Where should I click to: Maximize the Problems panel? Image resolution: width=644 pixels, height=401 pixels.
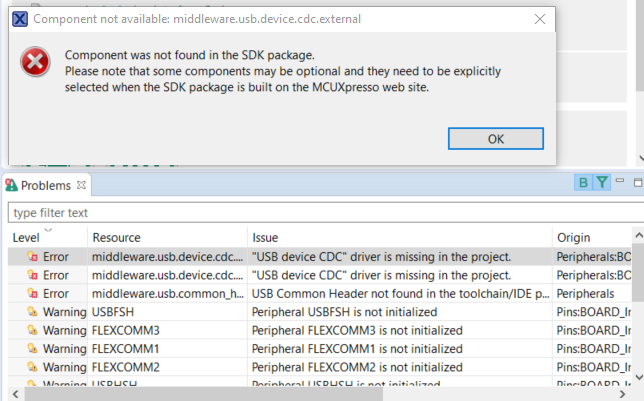[x=637, y=181]
